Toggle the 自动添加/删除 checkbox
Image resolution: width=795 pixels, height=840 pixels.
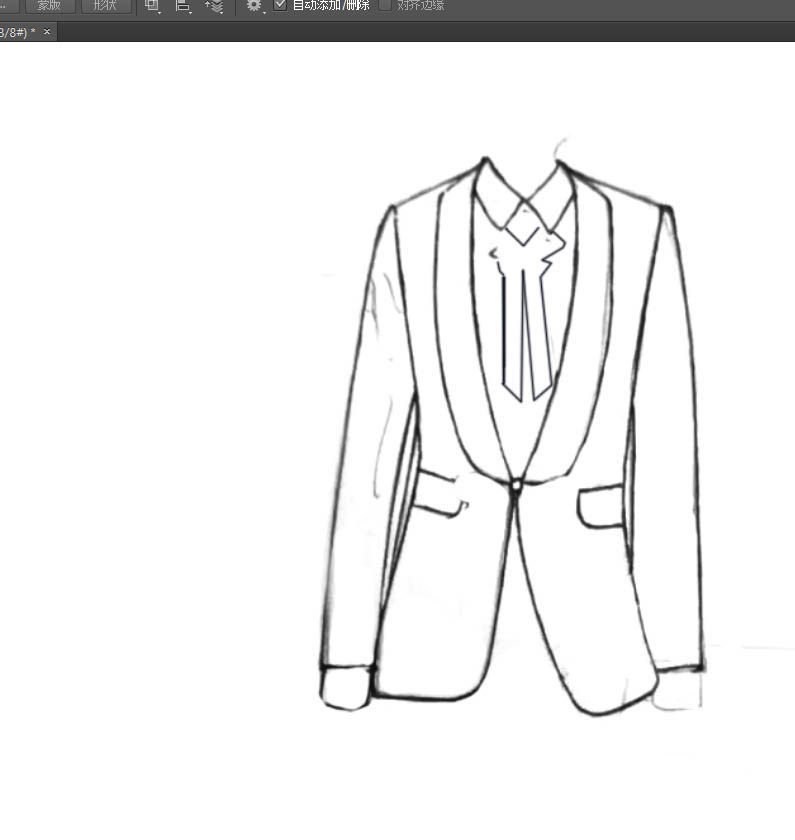tap(280, 5)
